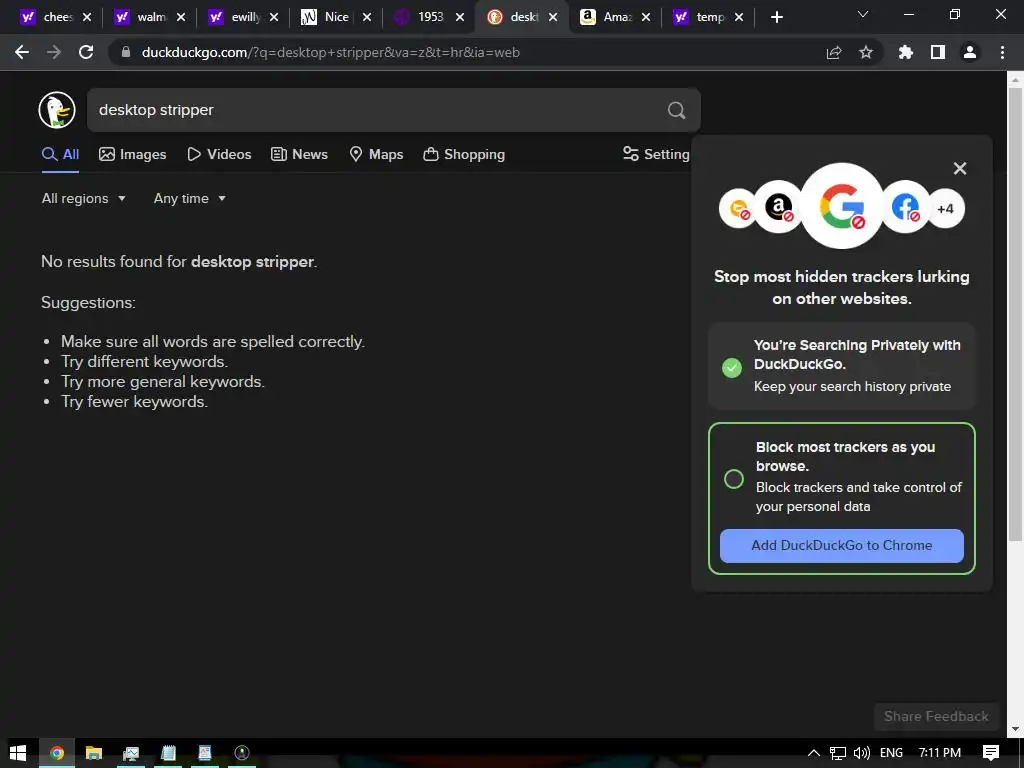
Task: Click the page vertical scrollbar
Action: click(x=1015, y=313)
